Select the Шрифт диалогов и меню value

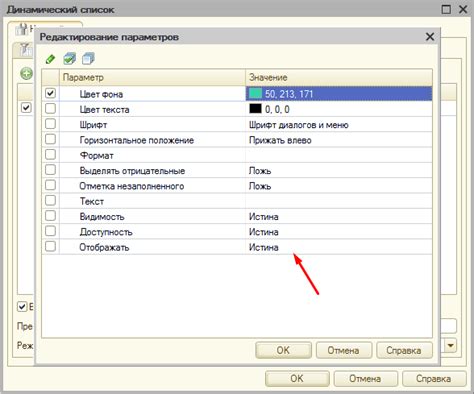click(299, 125)
